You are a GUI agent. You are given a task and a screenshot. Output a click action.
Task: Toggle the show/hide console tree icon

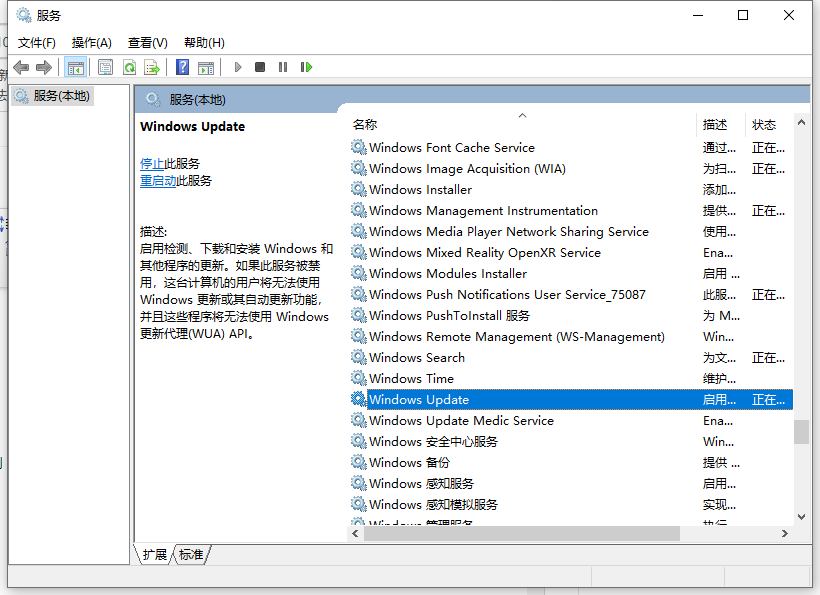pos(75,67)
